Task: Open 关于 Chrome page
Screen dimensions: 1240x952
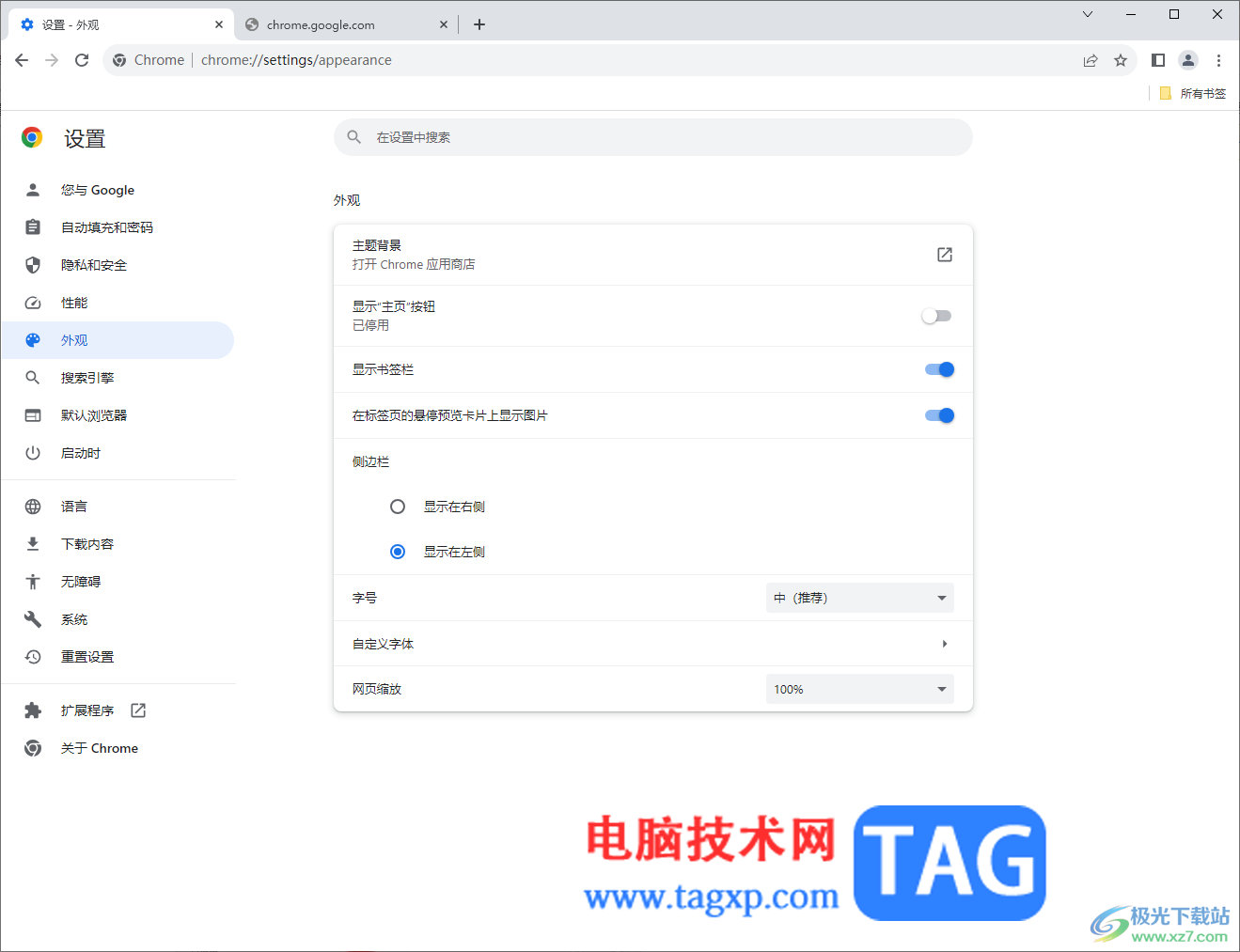Action: coord(118,748)
